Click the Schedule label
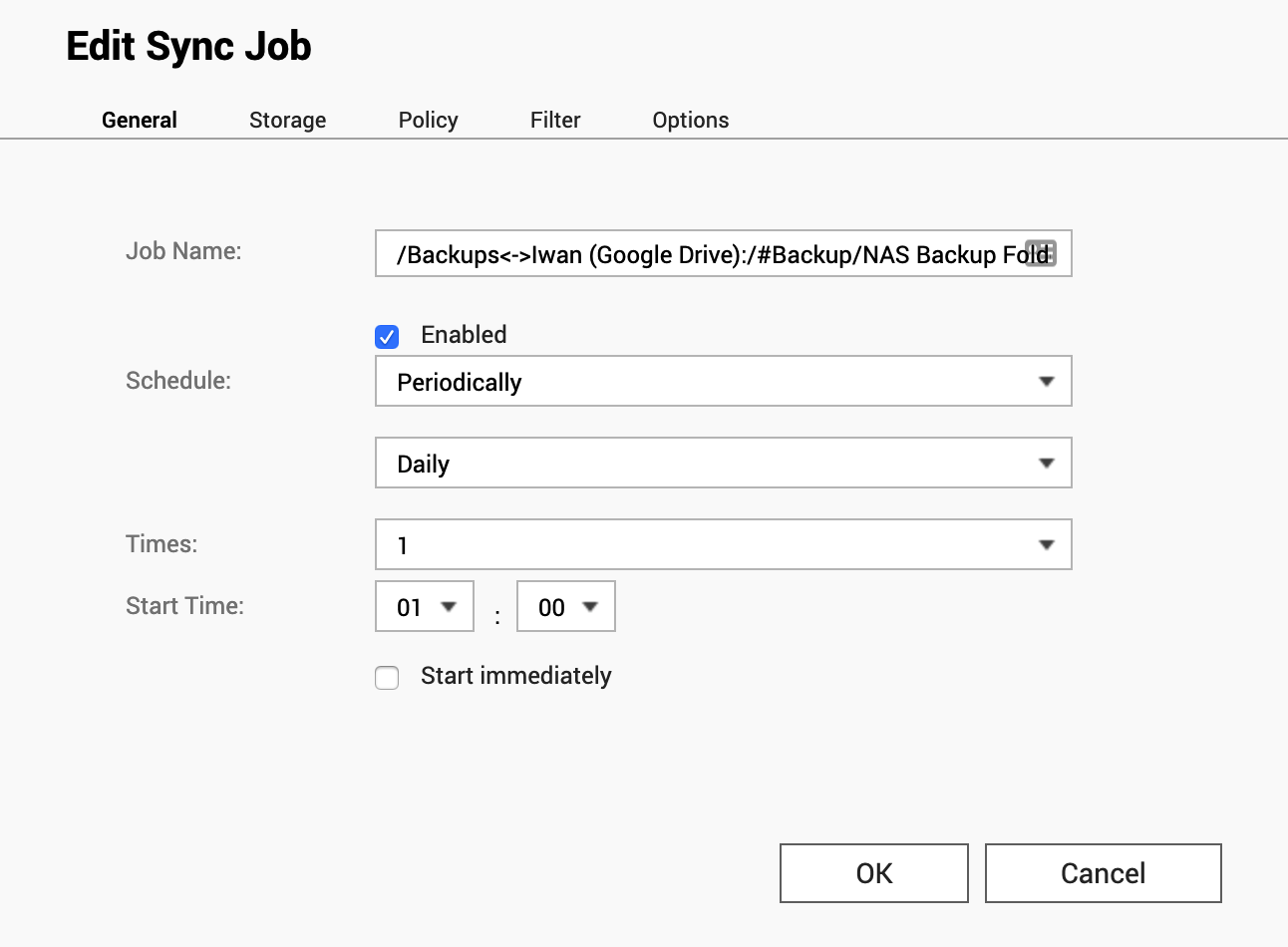This screenshot has width=1288, height=947. click(x=178, y=381)
